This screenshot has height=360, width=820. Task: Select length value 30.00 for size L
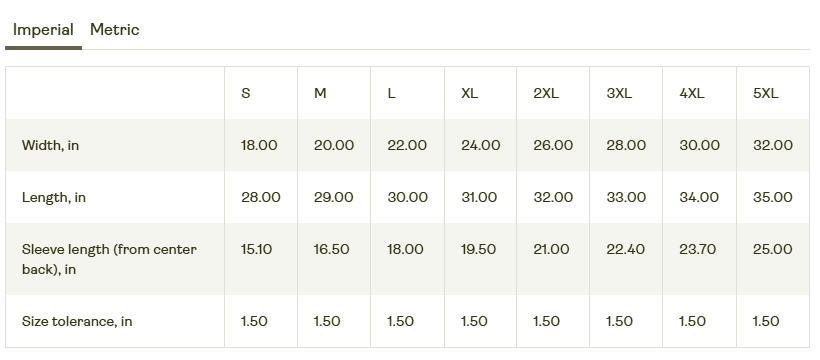coord(407,197)
